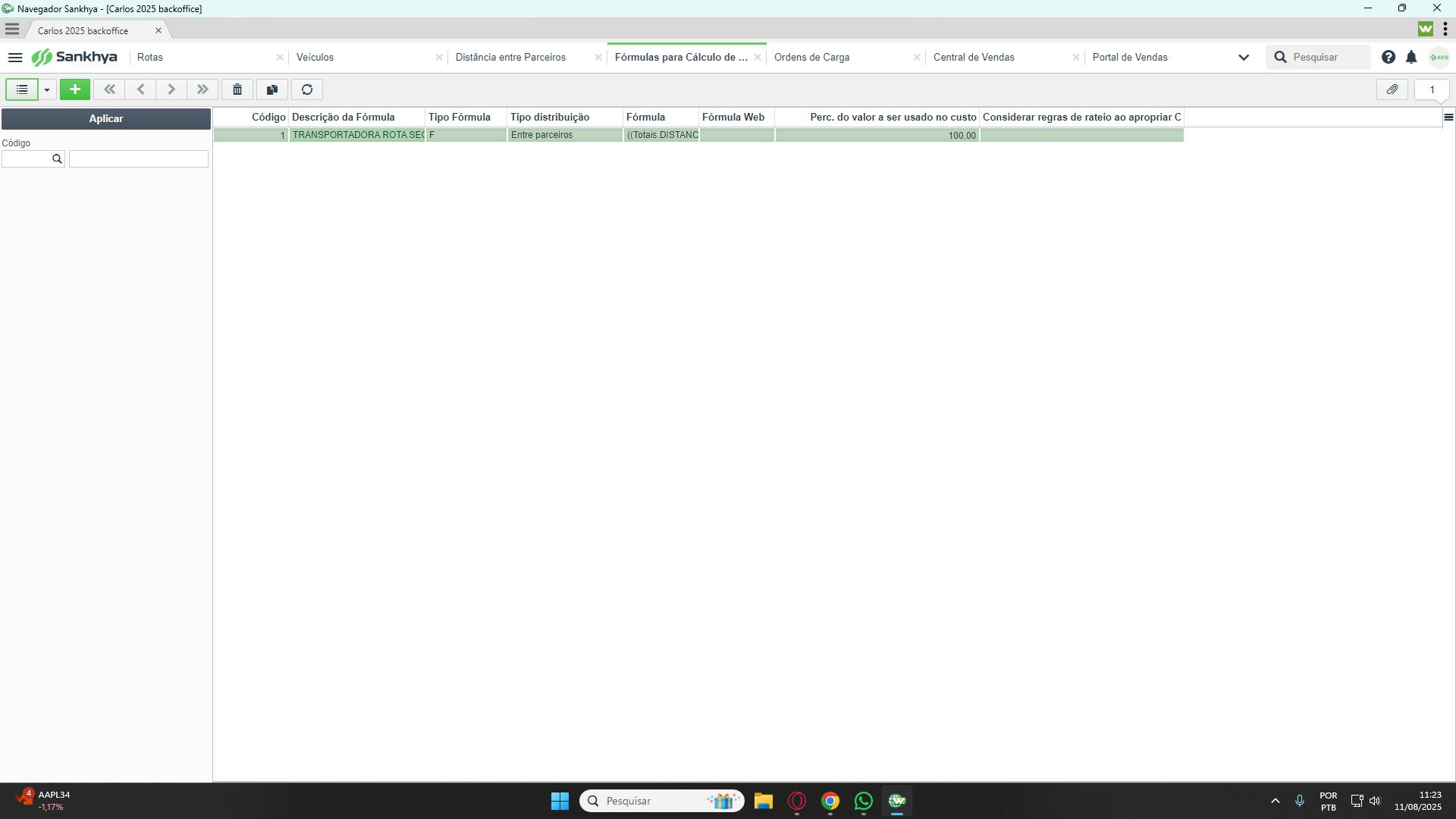Viewport: 1456px width, 819px height.
Task: Open AAPL34 stock widget
Action: coord(44,801)
